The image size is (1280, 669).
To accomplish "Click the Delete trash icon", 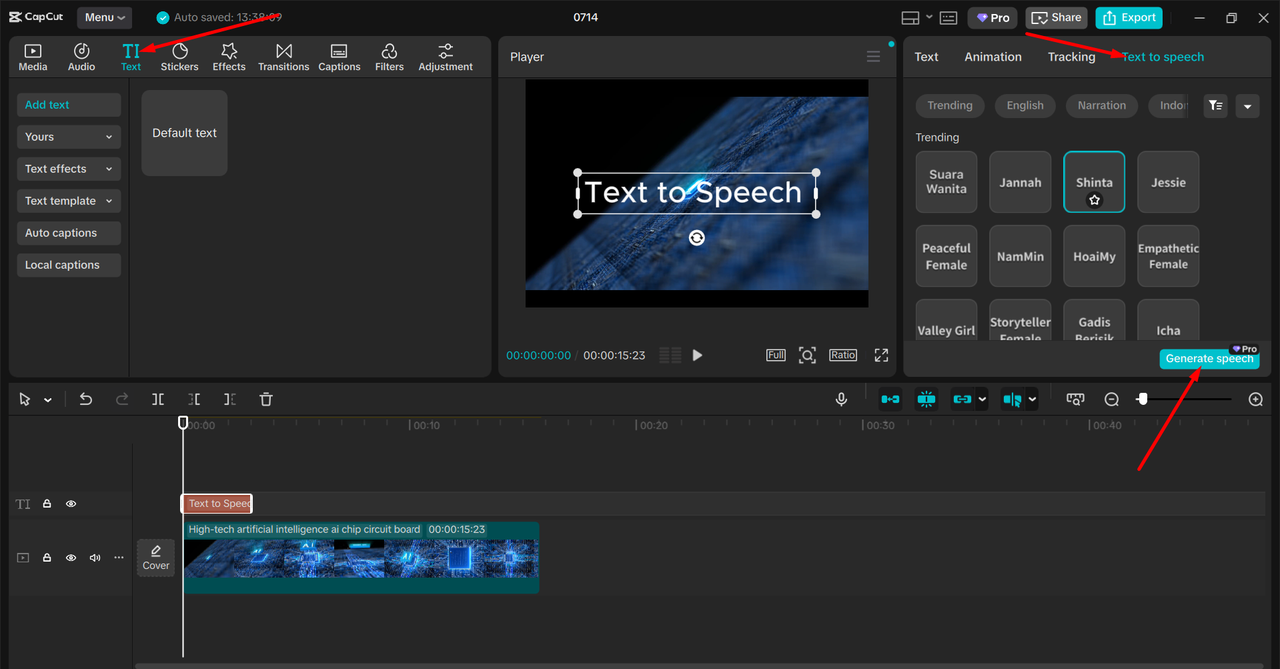I will [x=266, y=399].
